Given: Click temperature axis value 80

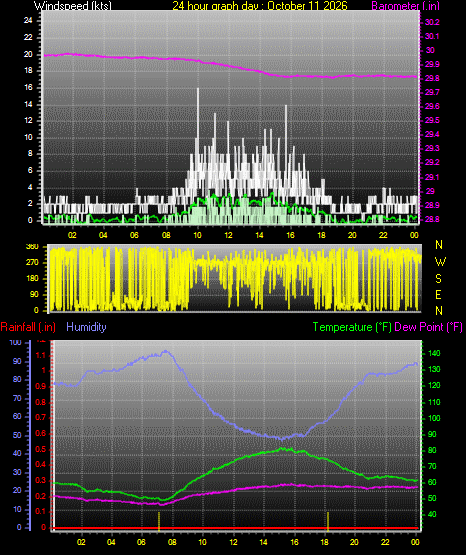Looking at the screenshot, I should (432, 450).
